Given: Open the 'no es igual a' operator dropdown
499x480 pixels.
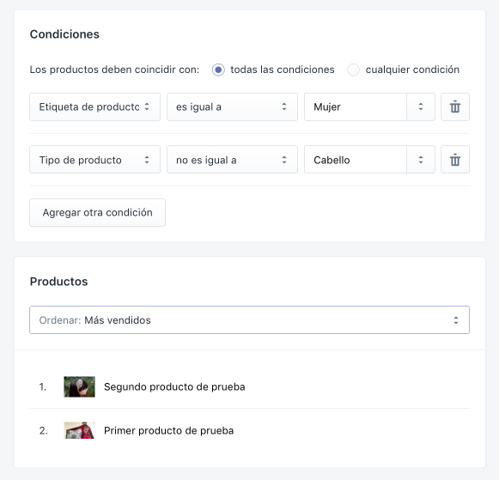Looking at the screenshot, I should (232, 160).
